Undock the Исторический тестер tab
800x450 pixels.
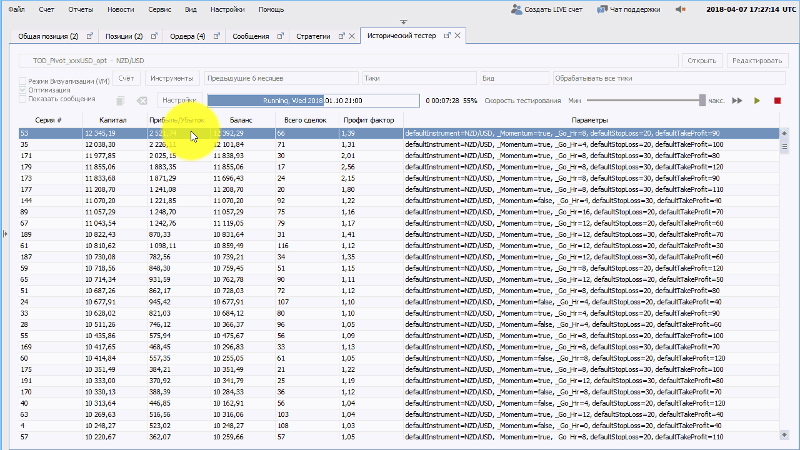(447, 36)
